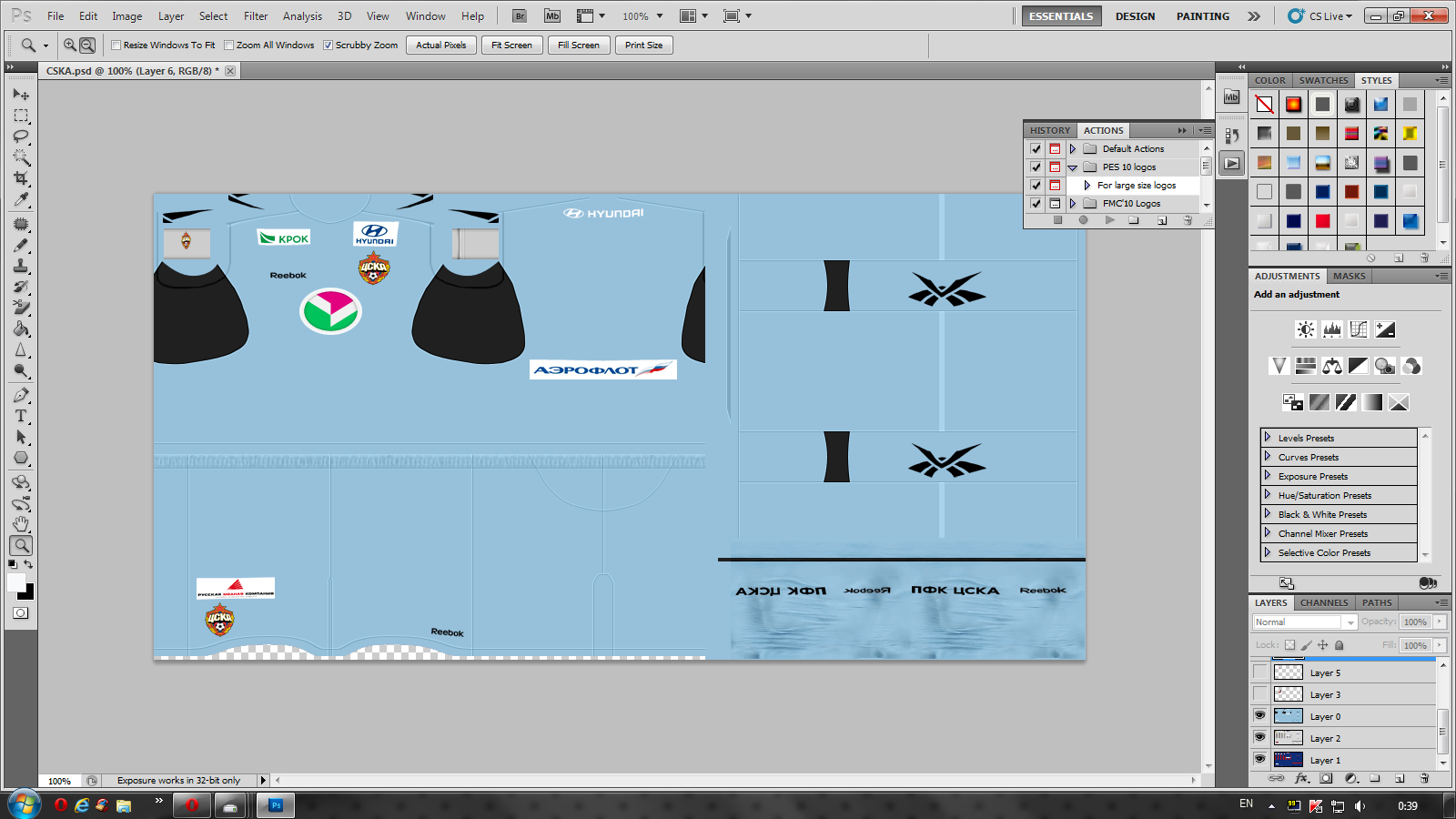Click the foreground color swatch
The image size is (1456, 819).
(x=16, y=583)
